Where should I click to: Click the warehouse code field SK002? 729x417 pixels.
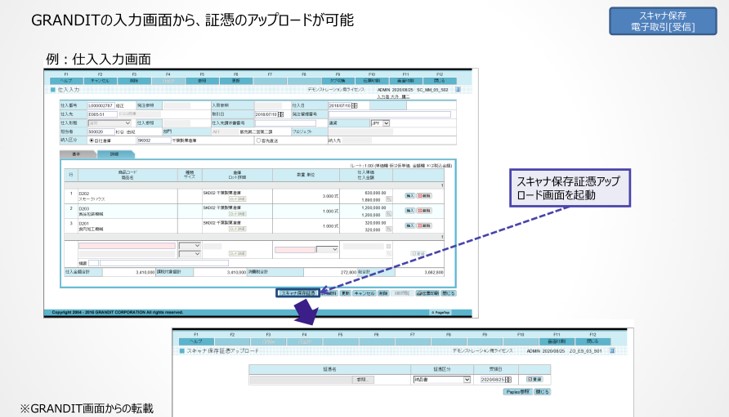point(153,140)
